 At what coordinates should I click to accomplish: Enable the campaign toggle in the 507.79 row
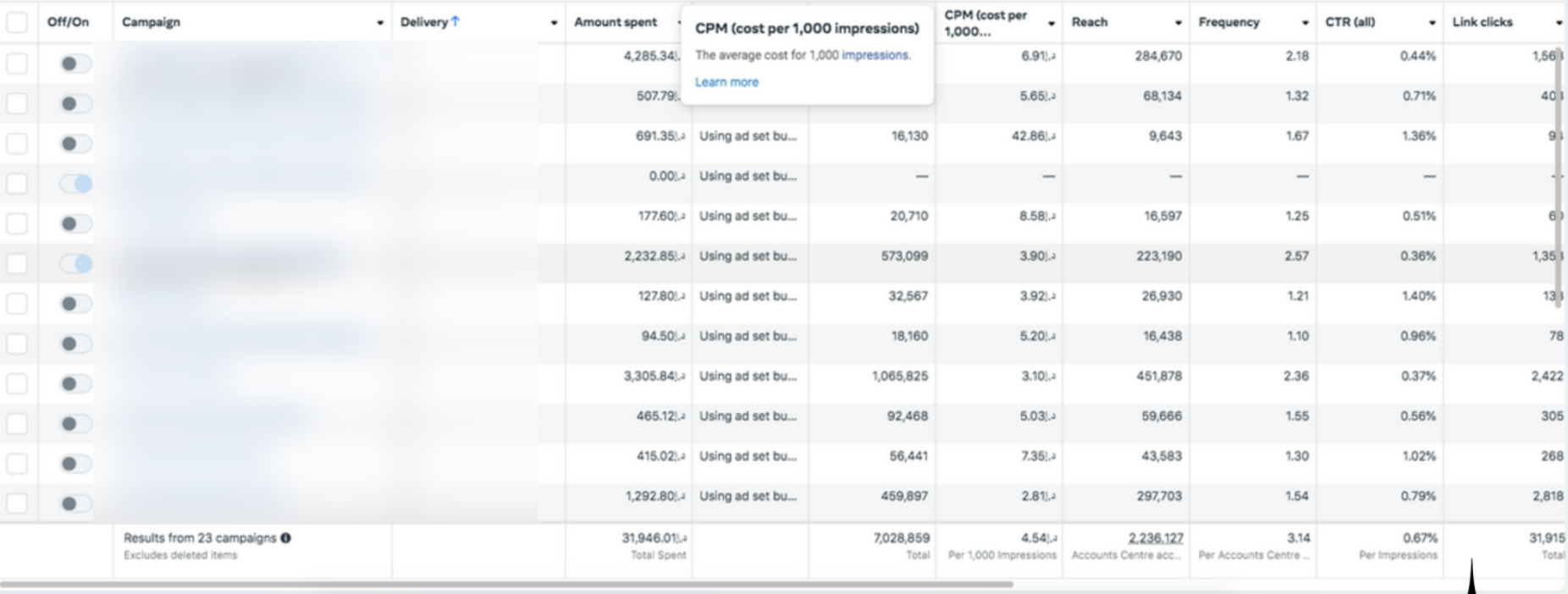pyautogui.click(x=76, y=103)
